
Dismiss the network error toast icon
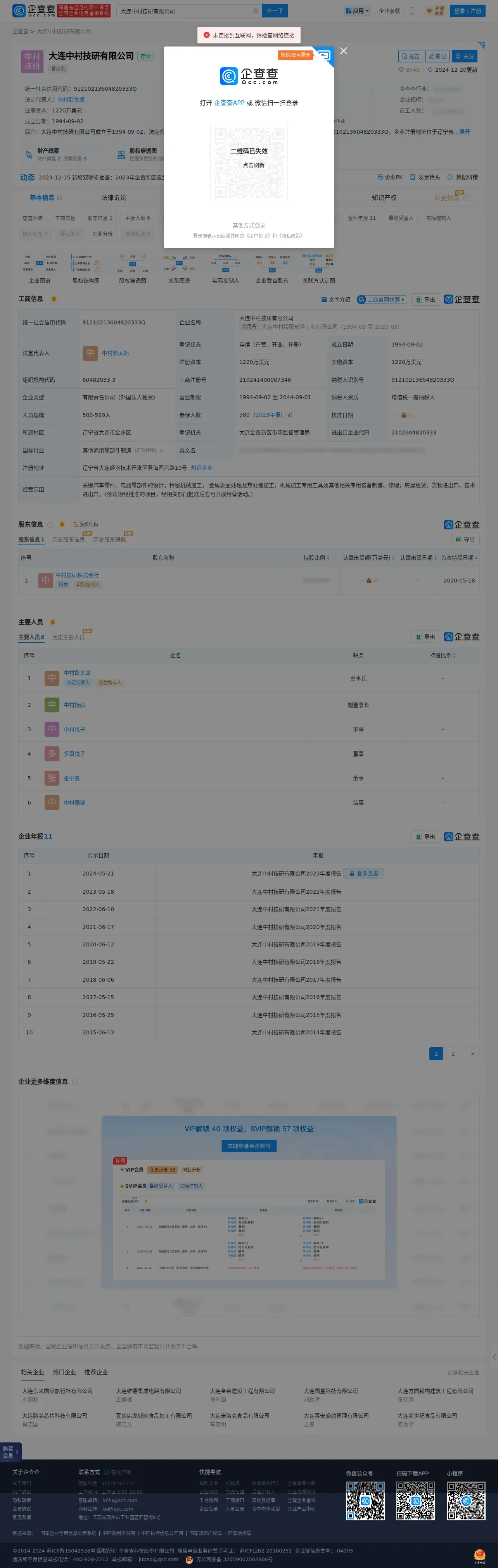tap(207, 35)
